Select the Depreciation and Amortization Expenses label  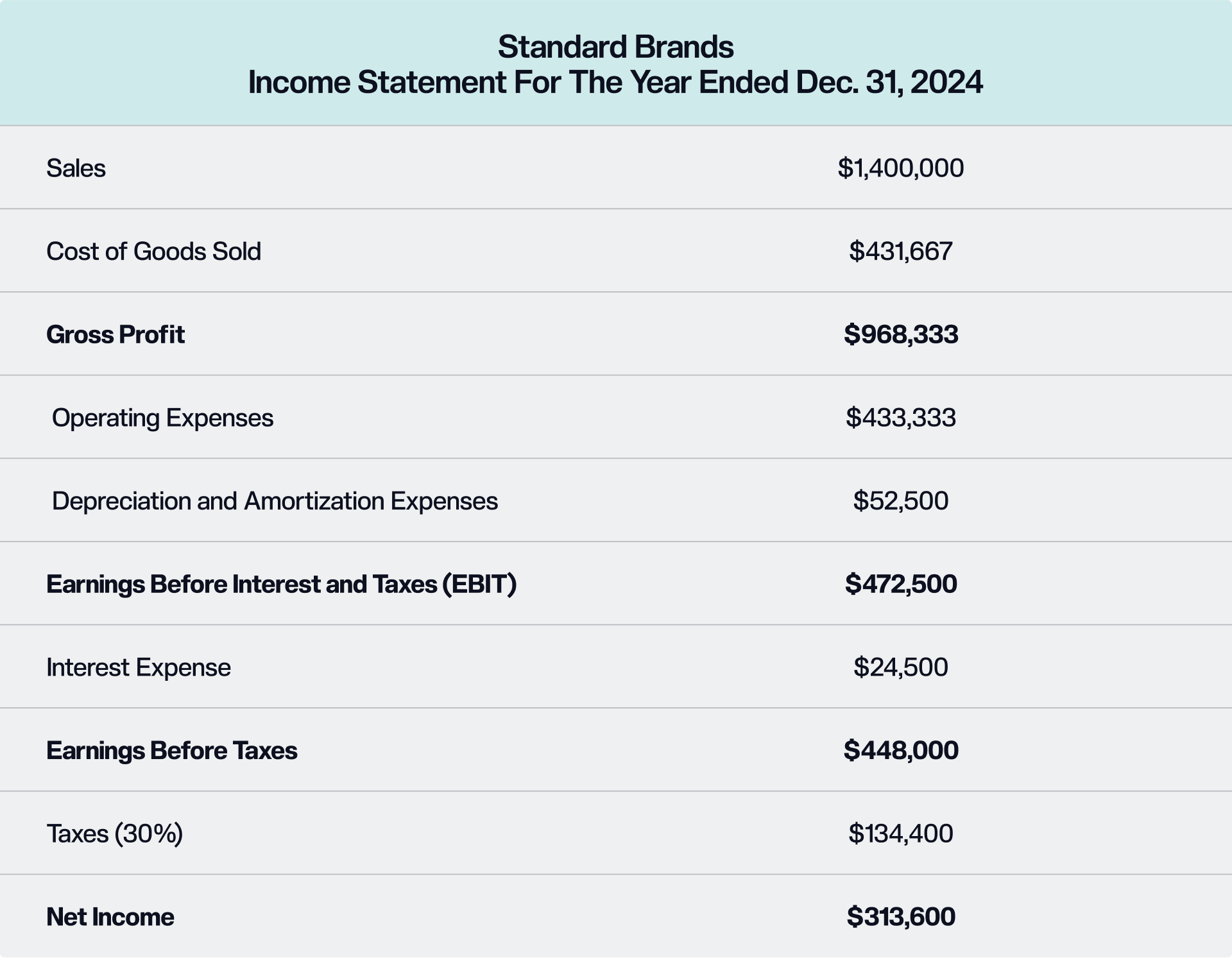(x=275, y=501)
